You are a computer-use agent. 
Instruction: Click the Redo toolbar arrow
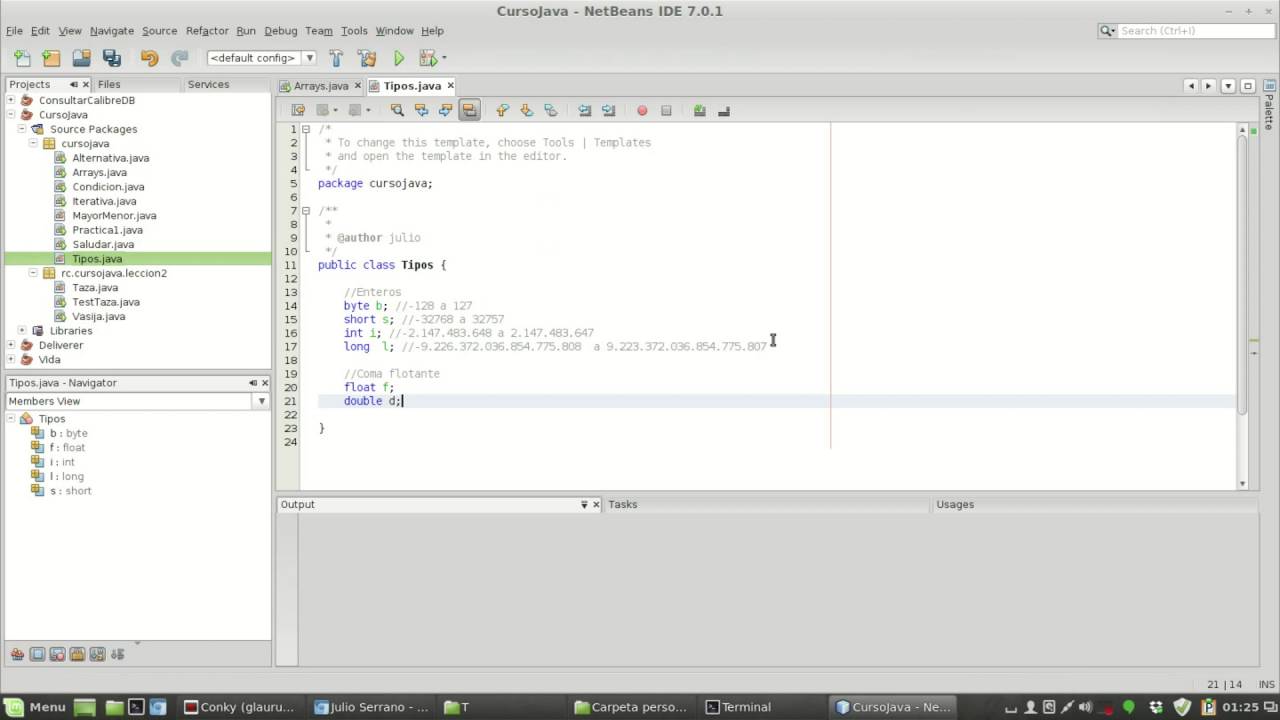tap(180, 58)
